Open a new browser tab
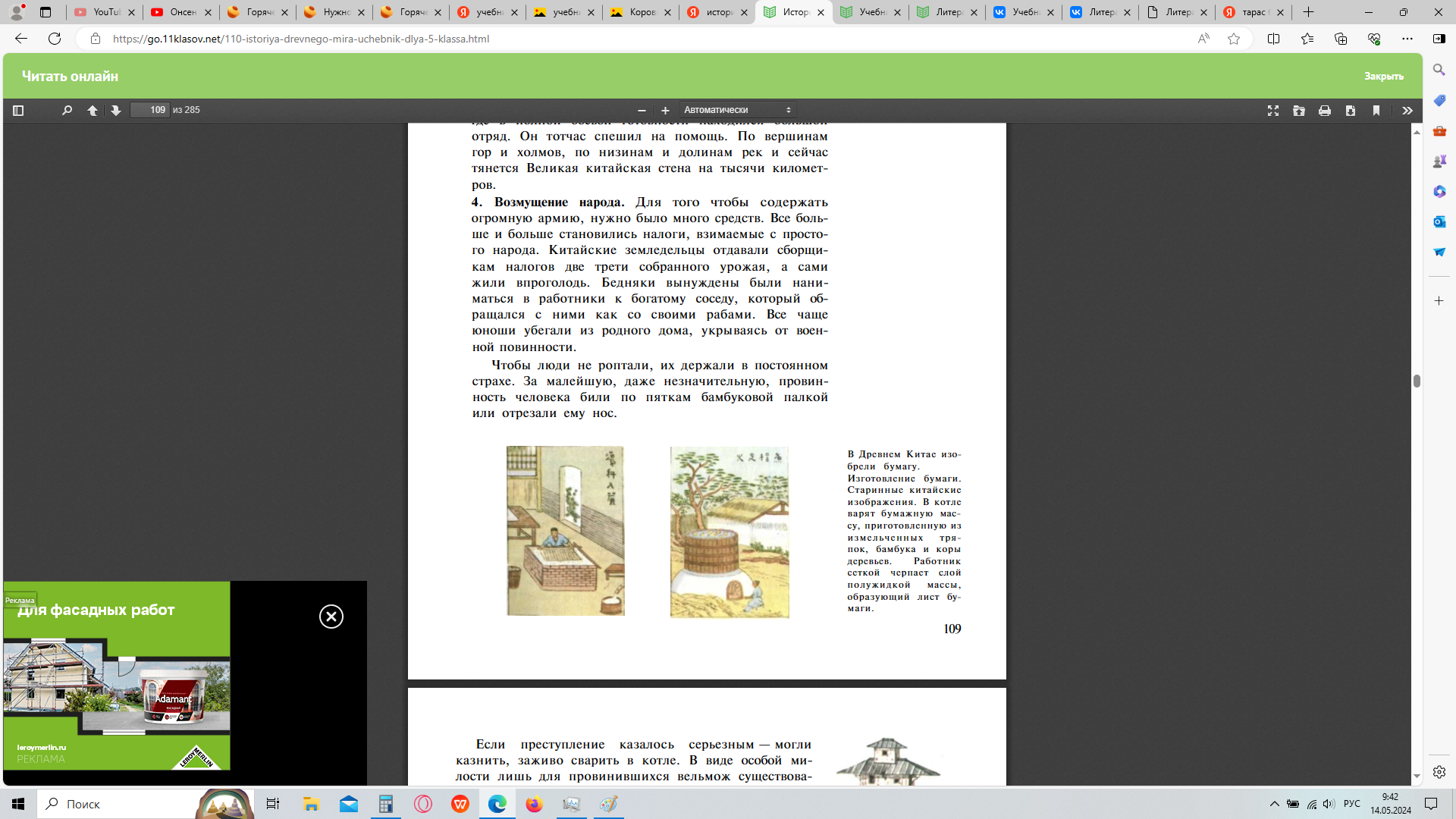 (x=1308, y=12)
